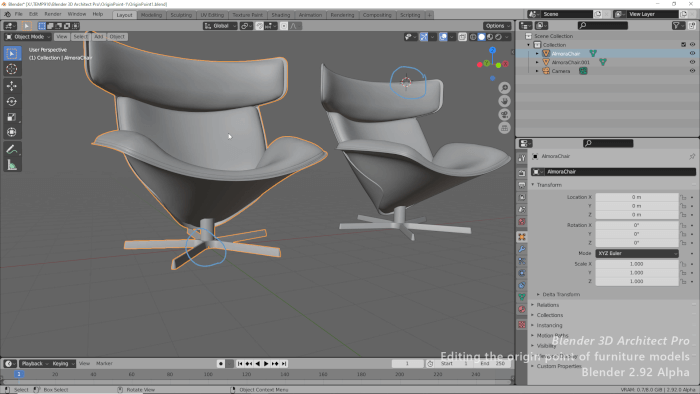Open the Options dropdown in viewport
Screen dimensions: 700x394
[497, 26]
